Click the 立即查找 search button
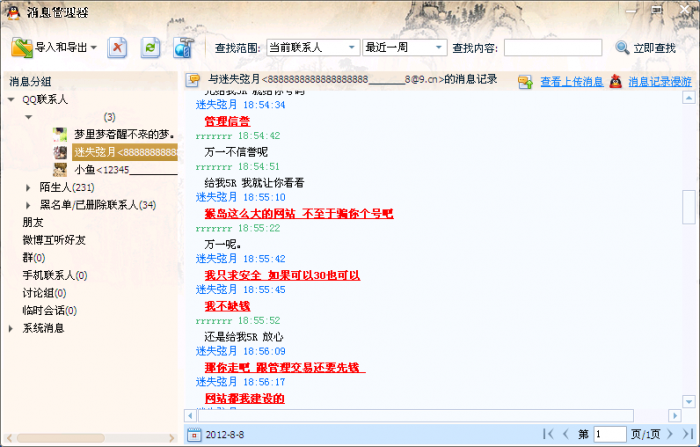Screen dimensions: 700x447 (x=645, y=48)
